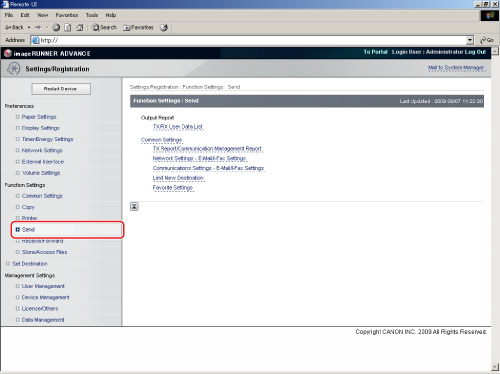
Task: Open Display Settings in the sidebar
Action: [x=41, y=128]
